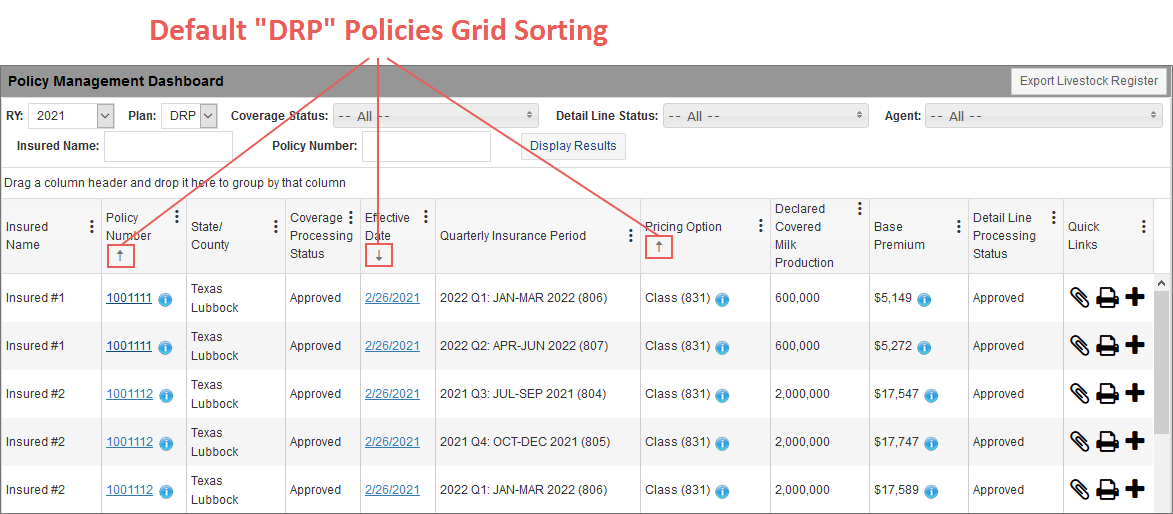Open column menu for Quarterly Insurance Period

tap(631, 236)
